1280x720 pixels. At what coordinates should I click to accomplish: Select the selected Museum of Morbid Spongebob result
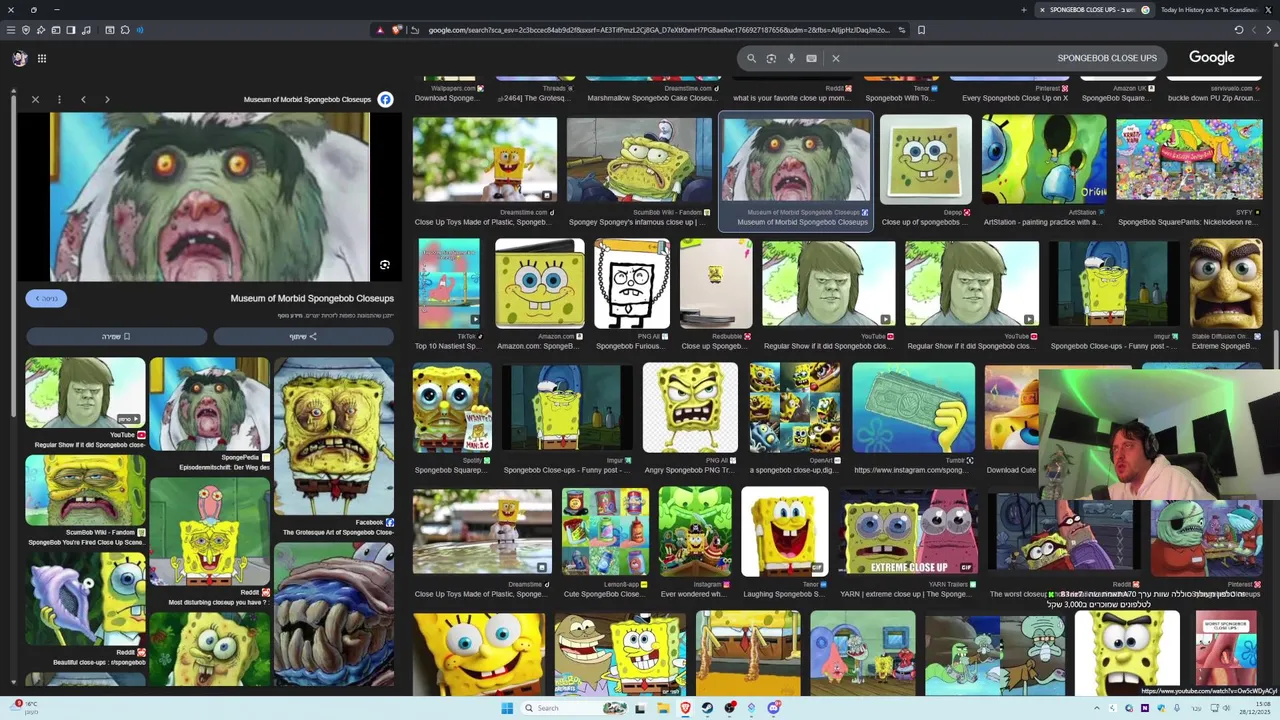tap(796, 172)
